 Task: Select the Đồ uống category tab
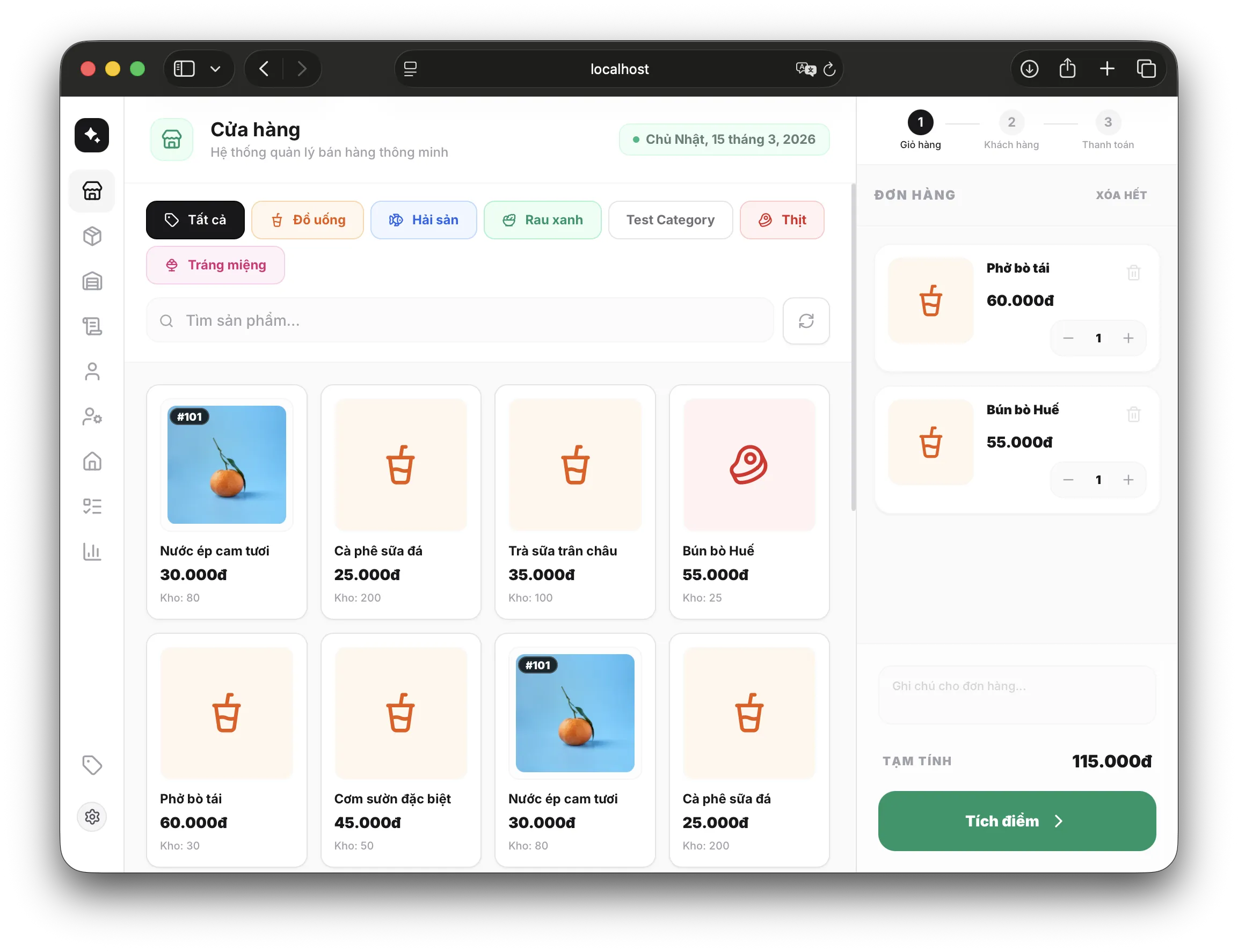[x=307, y=220]
